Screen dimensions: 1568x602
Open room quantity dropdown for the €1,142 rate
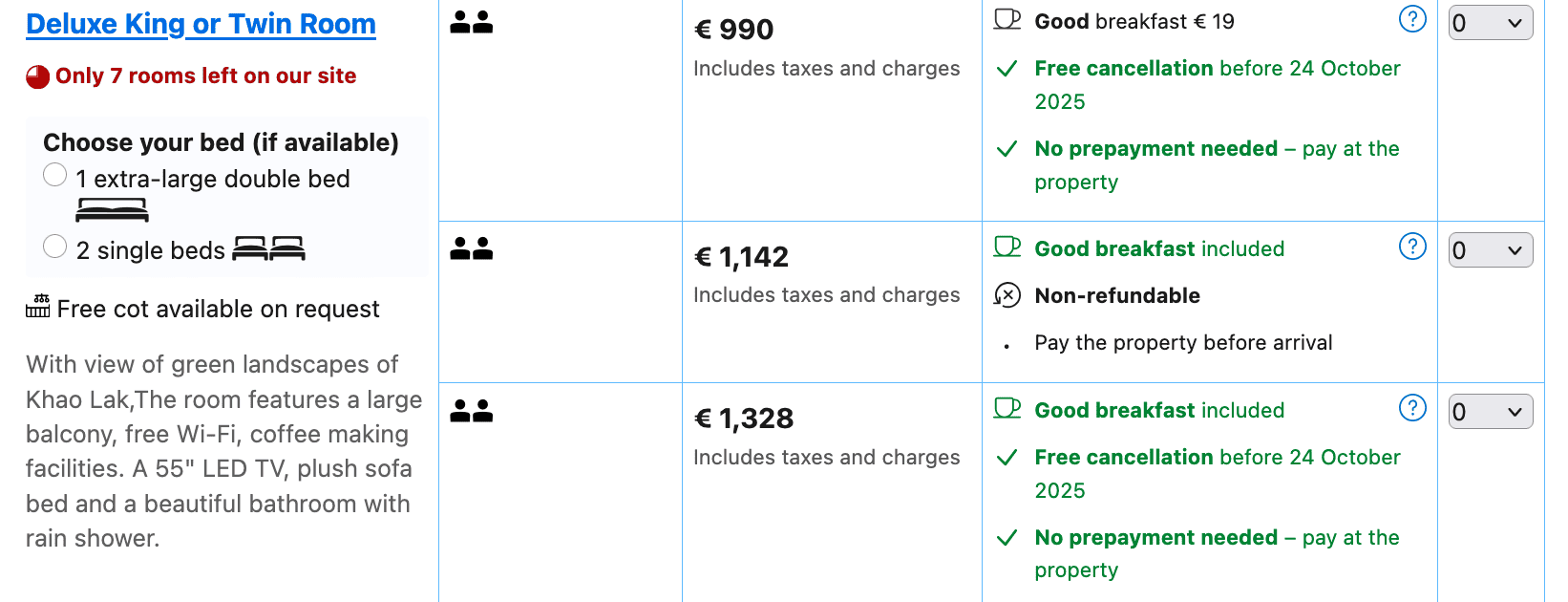[x=1490, y=250]
